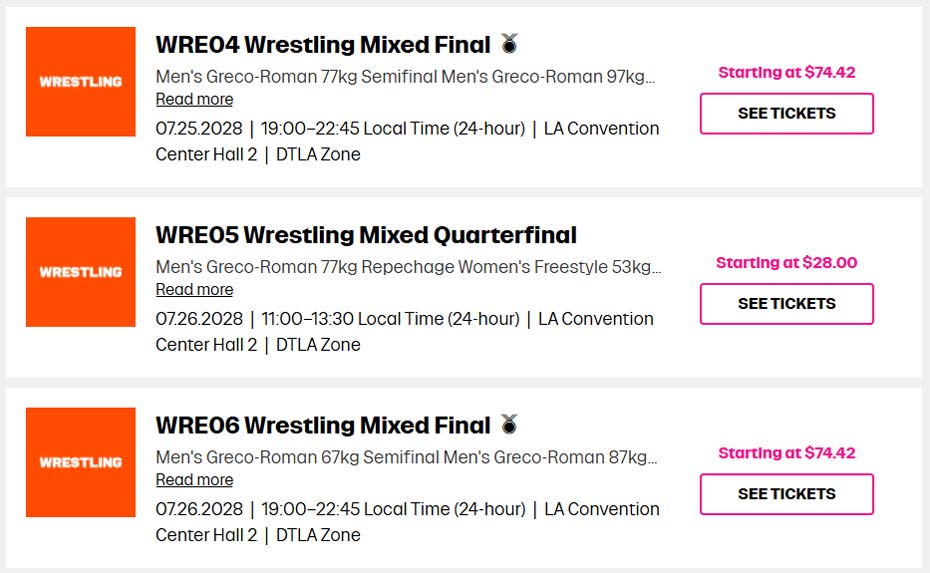Expand Read more under WRE04 description
The height and width of the screenshot is (573, 930).
pyautogui.click(x=194, y=99)
